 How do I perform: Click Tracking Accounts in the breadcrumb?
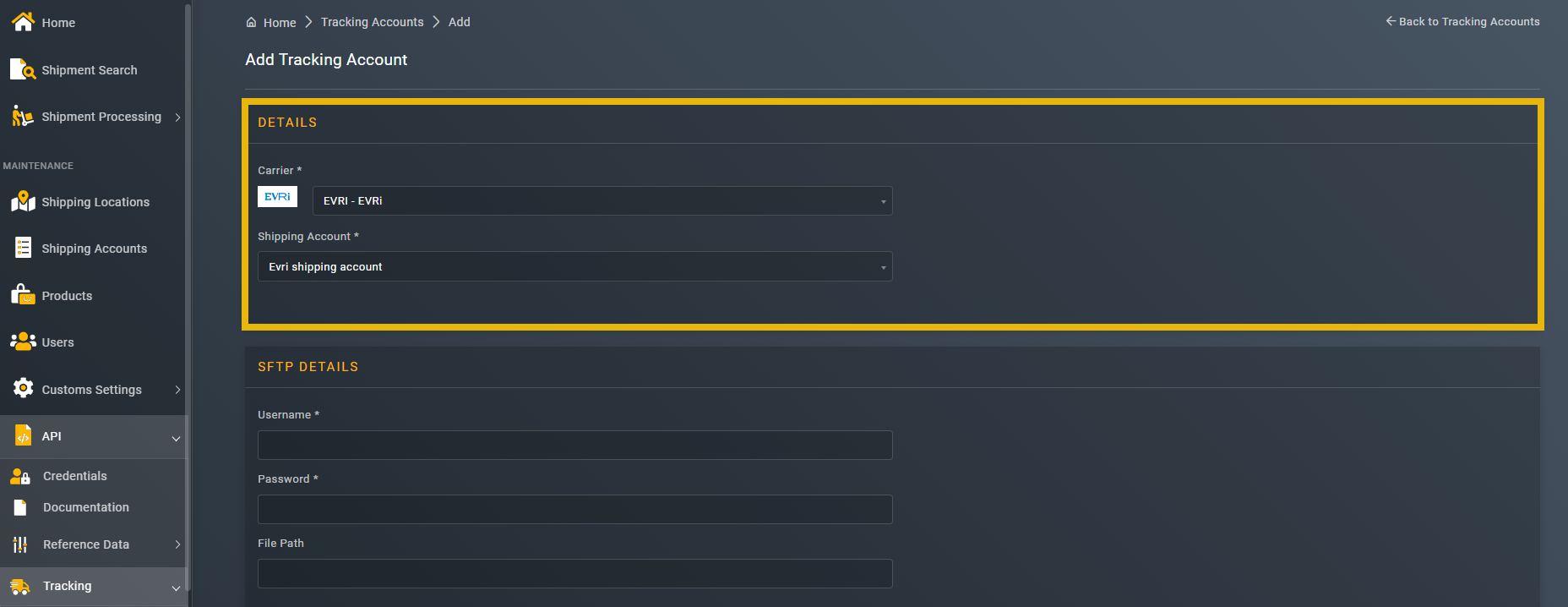click(371, 21)
